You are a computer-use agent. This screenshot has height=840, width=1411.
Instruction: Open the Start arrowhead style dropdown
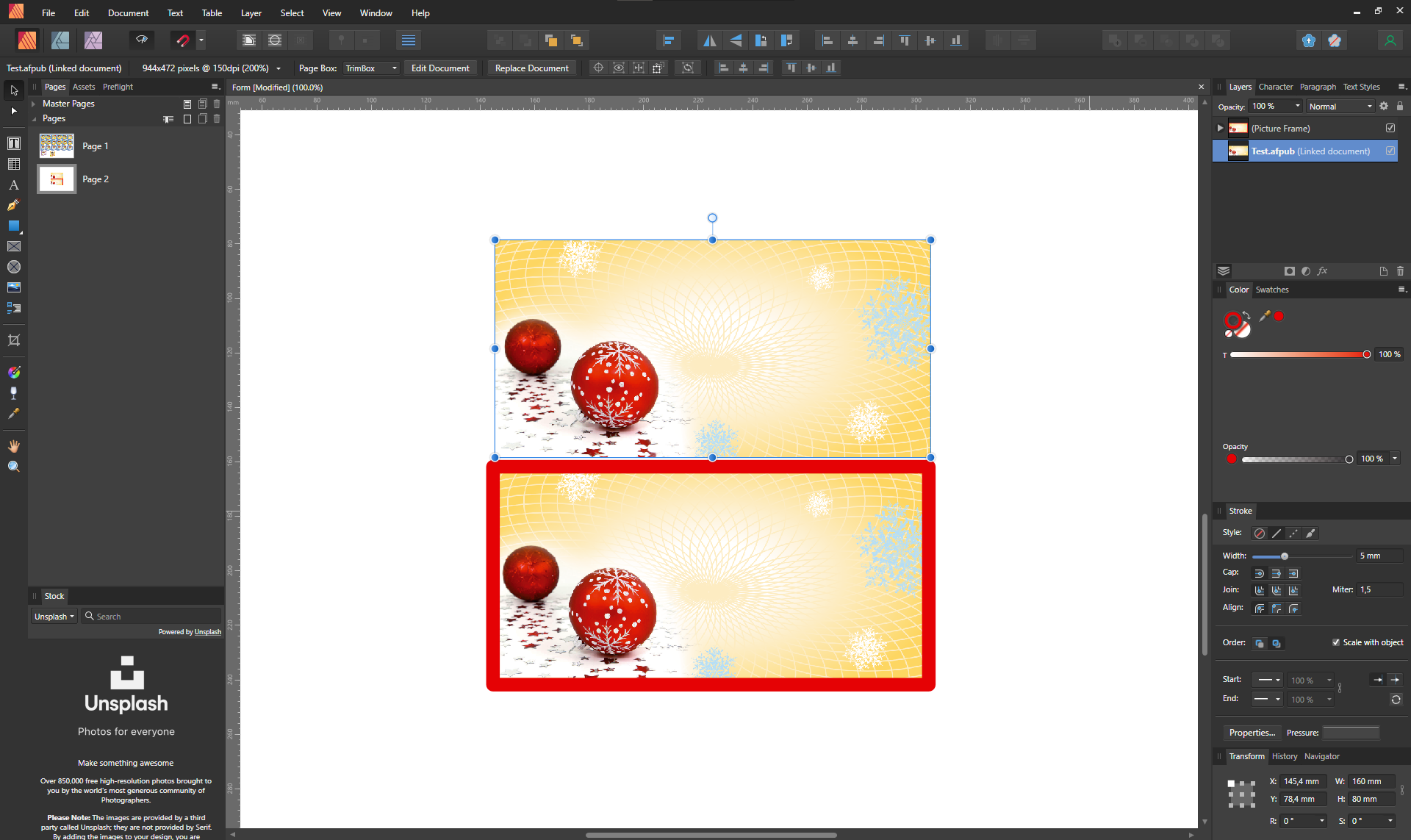[x=1268, y=680]
